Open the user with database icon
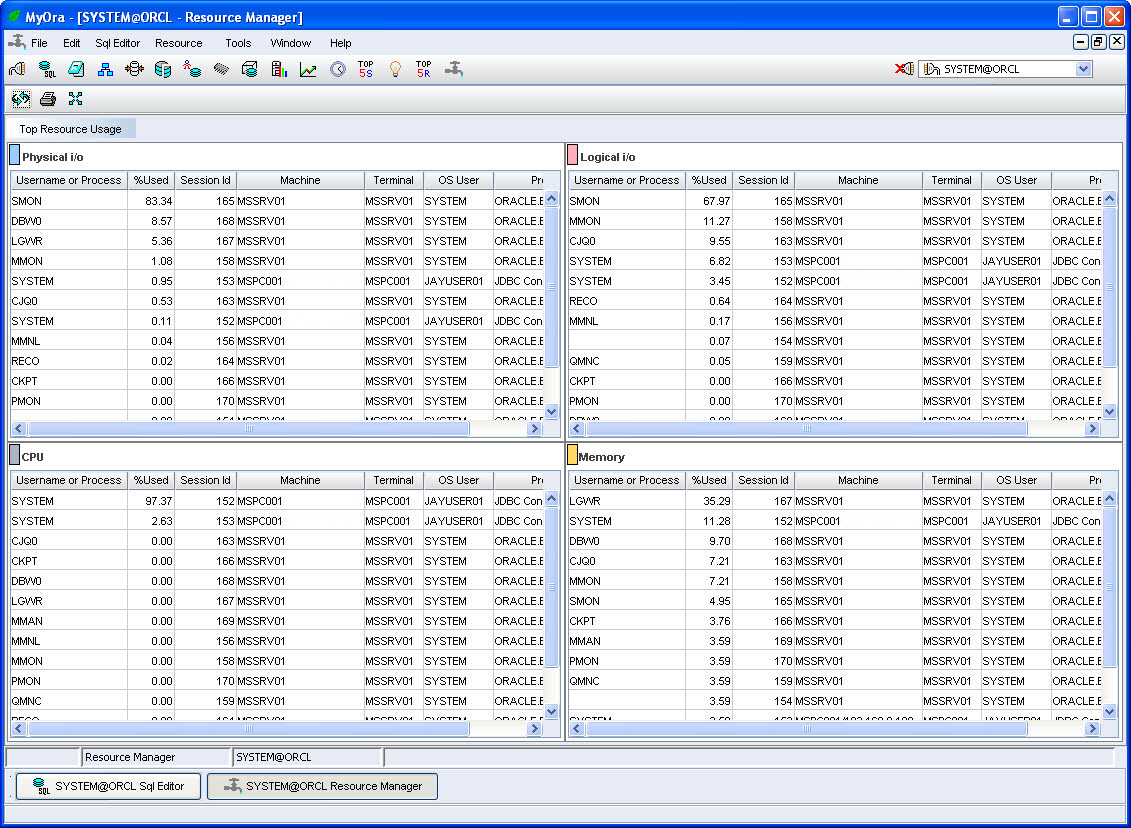Image resolution: width=1131 pixels, height=828 pixels. 192,69
